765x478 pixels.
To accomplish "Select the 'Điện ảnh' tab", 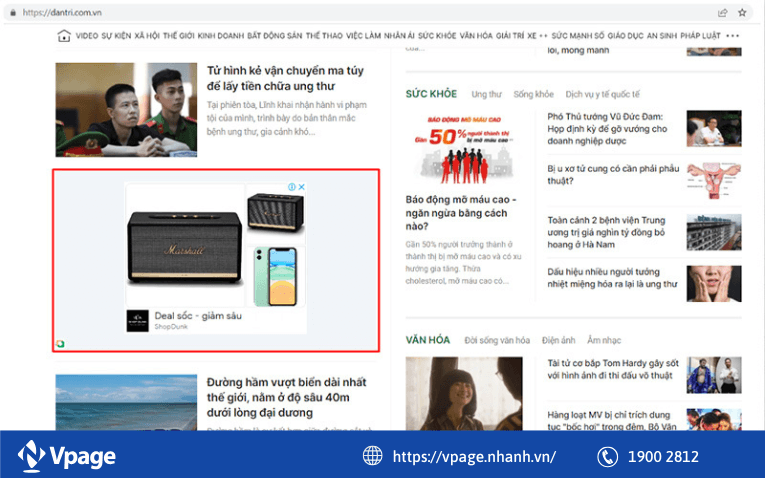I will pyautogui.click(x=559, y=340).
